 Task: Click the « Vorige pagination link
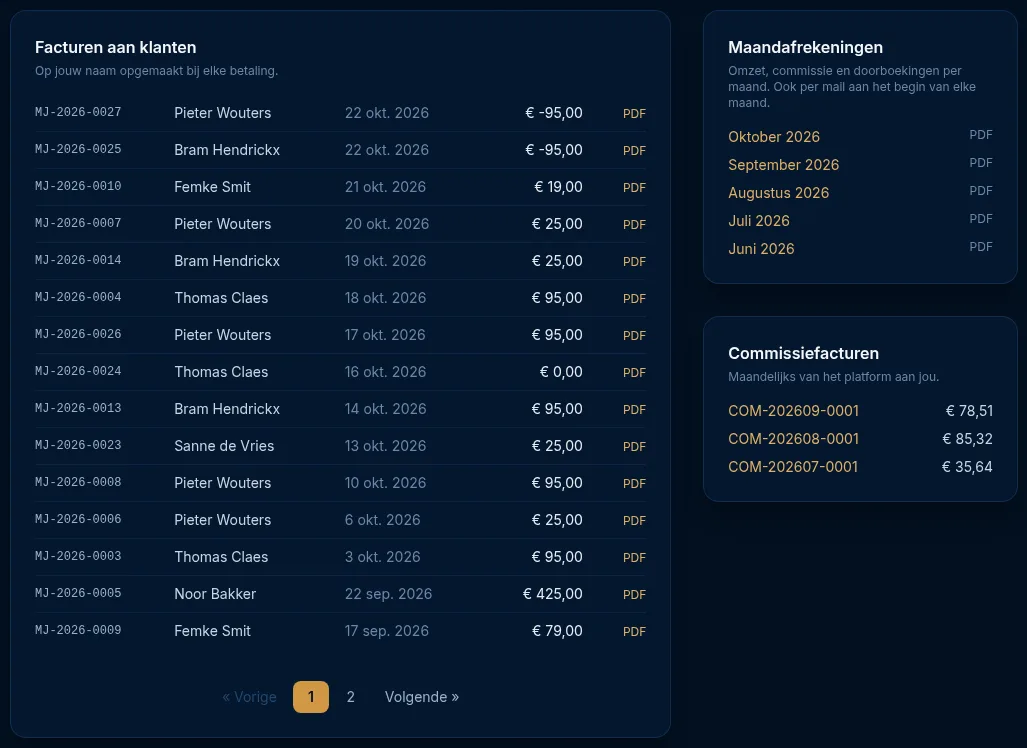(x=250, y=697)
